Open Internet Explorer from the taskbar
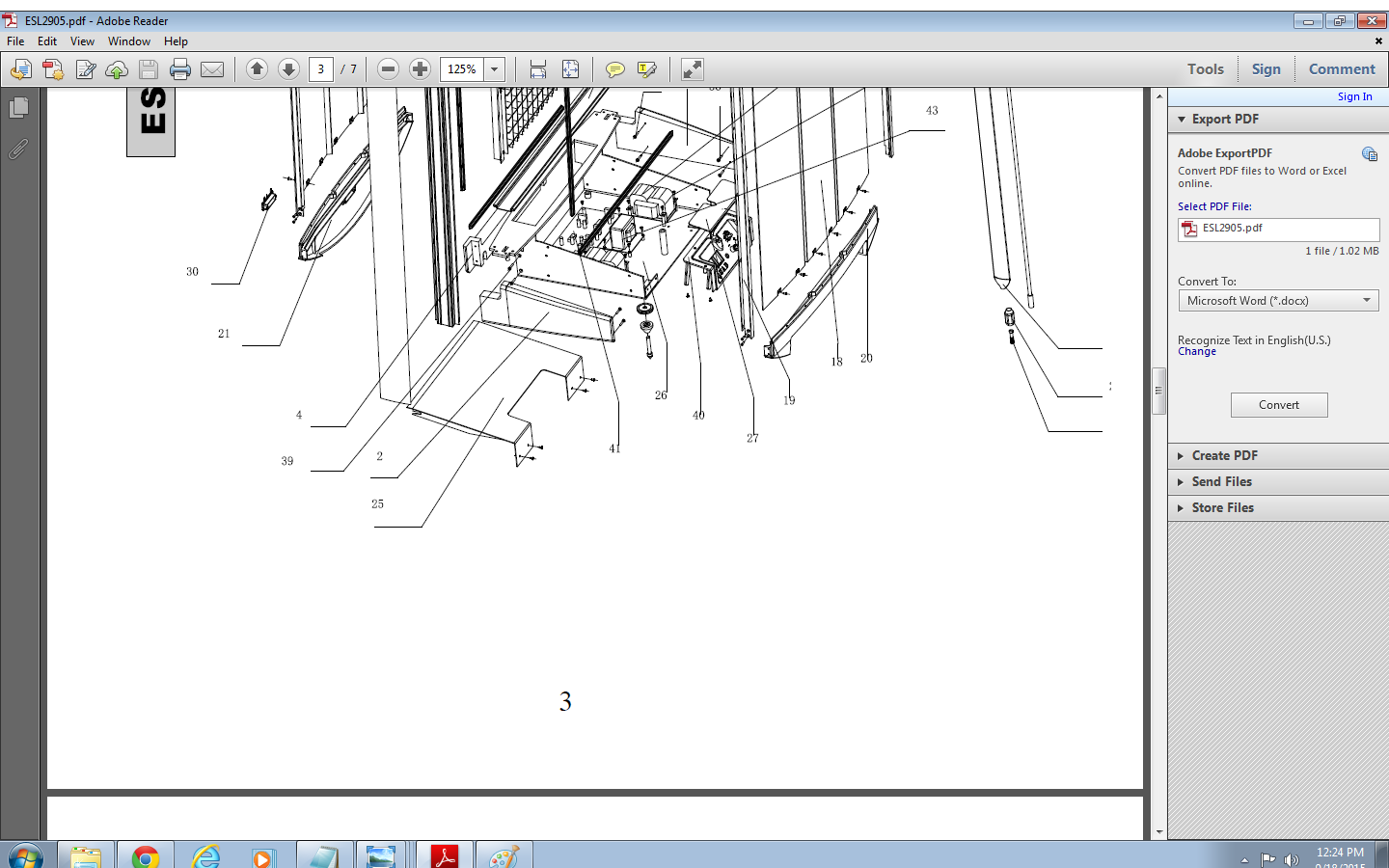Screen dimensions: 1389x868 coord(205,855)
